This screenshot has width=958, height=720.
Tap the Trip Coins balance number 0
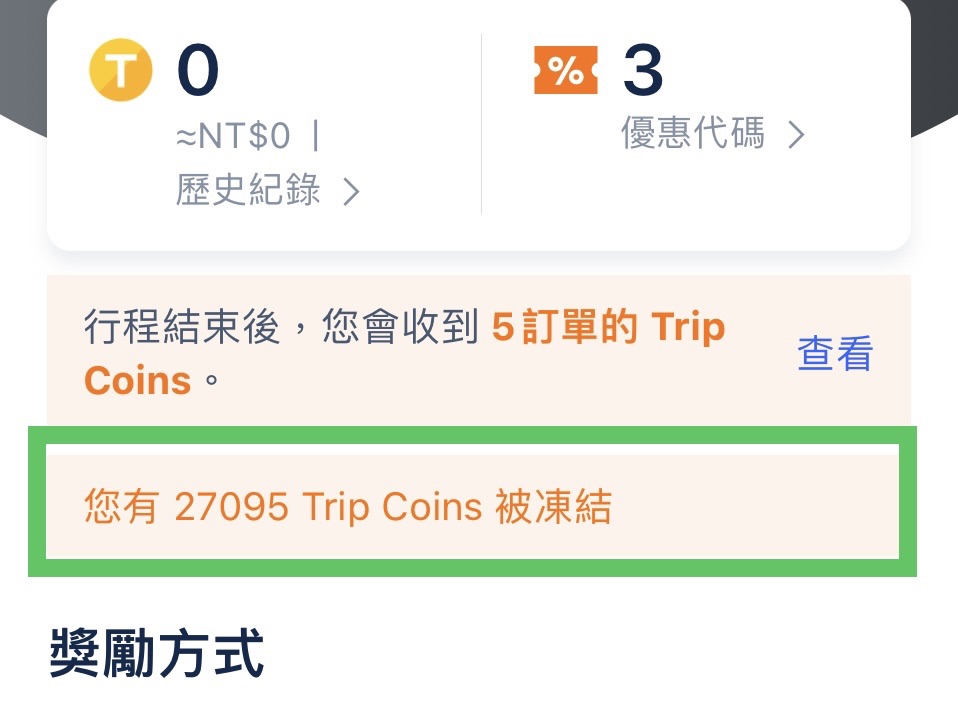pyautogui.click(x=197, y=70)
